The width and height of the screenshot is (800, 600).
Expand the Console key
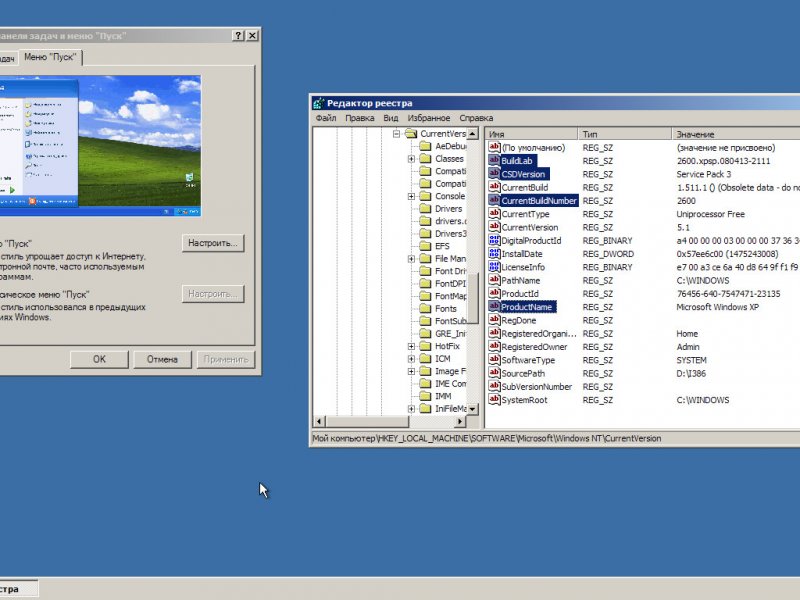(x=411, y=196)
